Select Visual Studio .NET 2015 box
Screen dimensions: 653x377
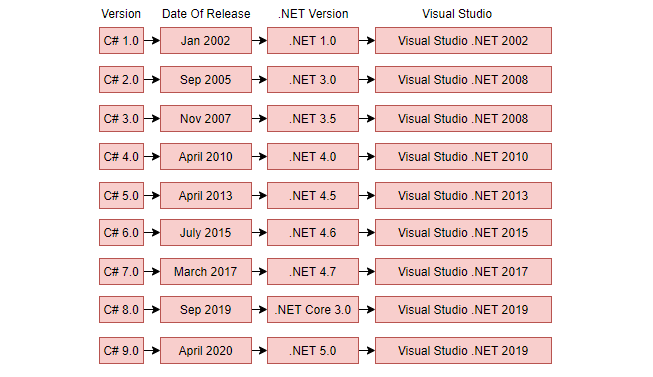(463, 232)
